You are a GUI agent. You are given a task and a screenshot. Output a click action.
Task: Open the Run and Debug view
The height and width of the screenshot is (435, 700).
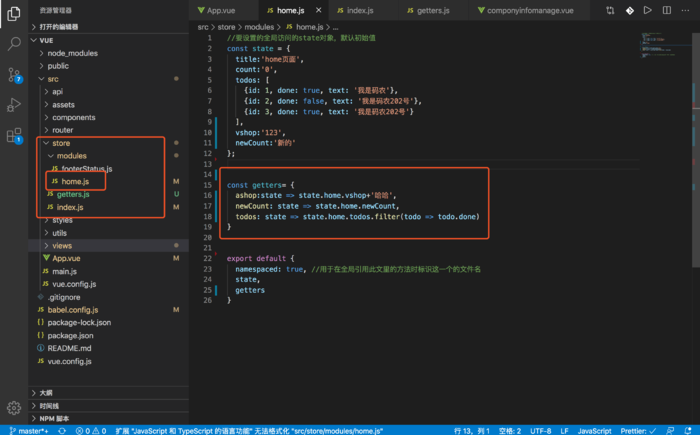(x=14, y=105)
